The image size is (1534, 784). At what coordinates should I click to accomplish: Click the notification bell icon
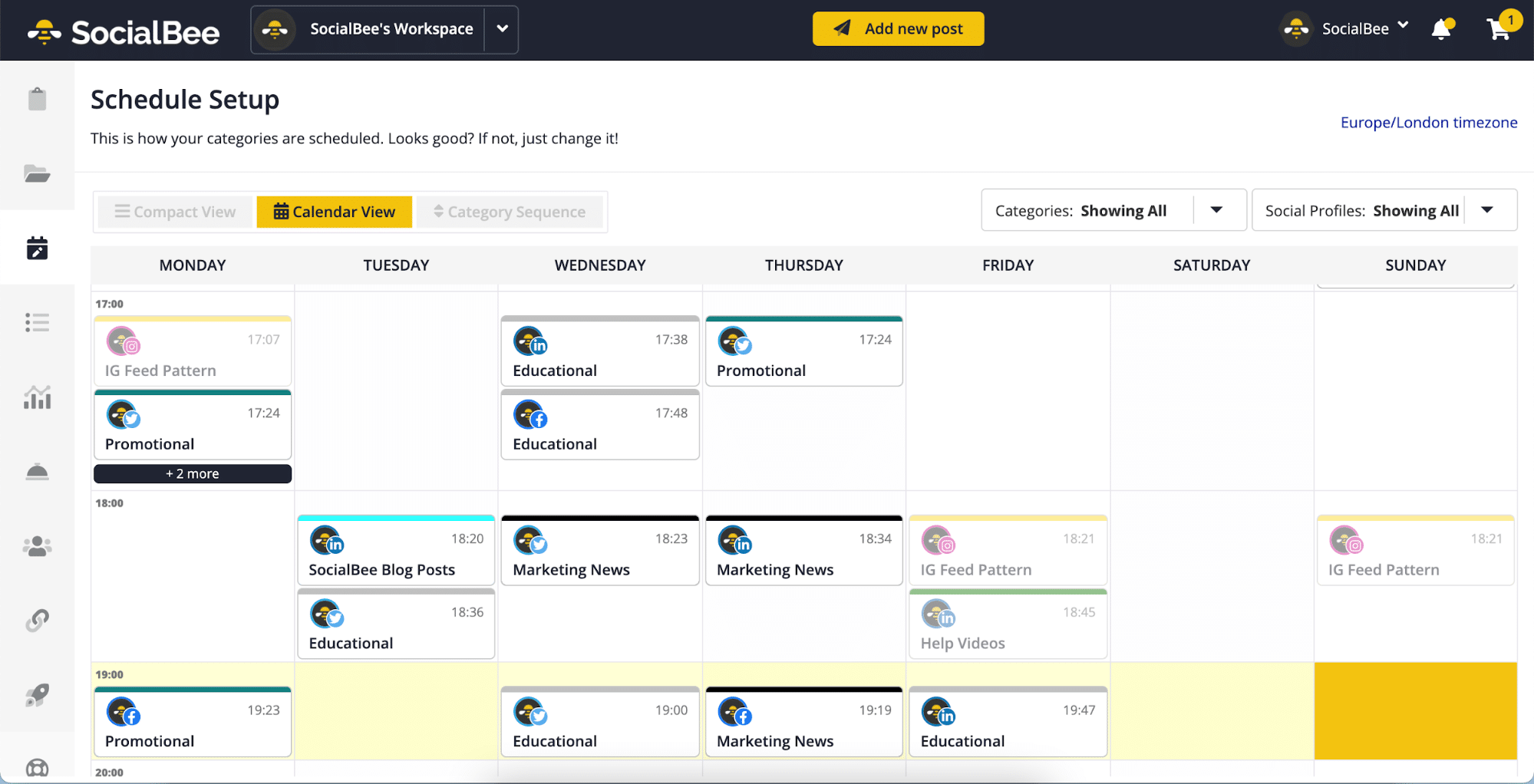tap(1443, 28)
